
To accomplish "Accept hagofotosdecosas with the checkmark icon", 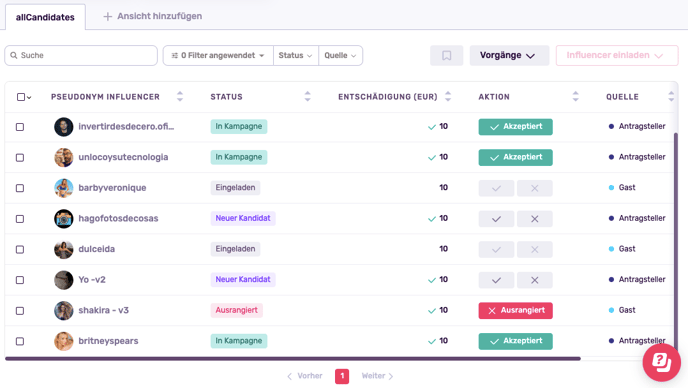I will (x=496, y=219).
